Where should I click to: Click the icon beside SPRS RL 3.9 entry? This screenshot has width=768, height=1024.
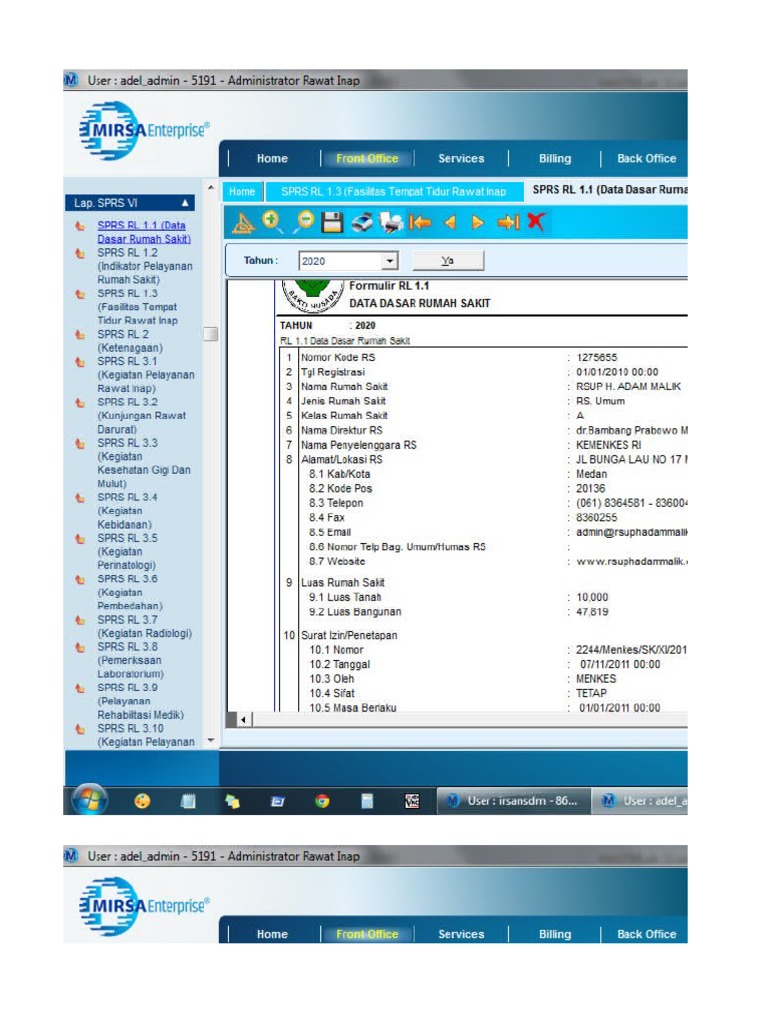(80, 688)
